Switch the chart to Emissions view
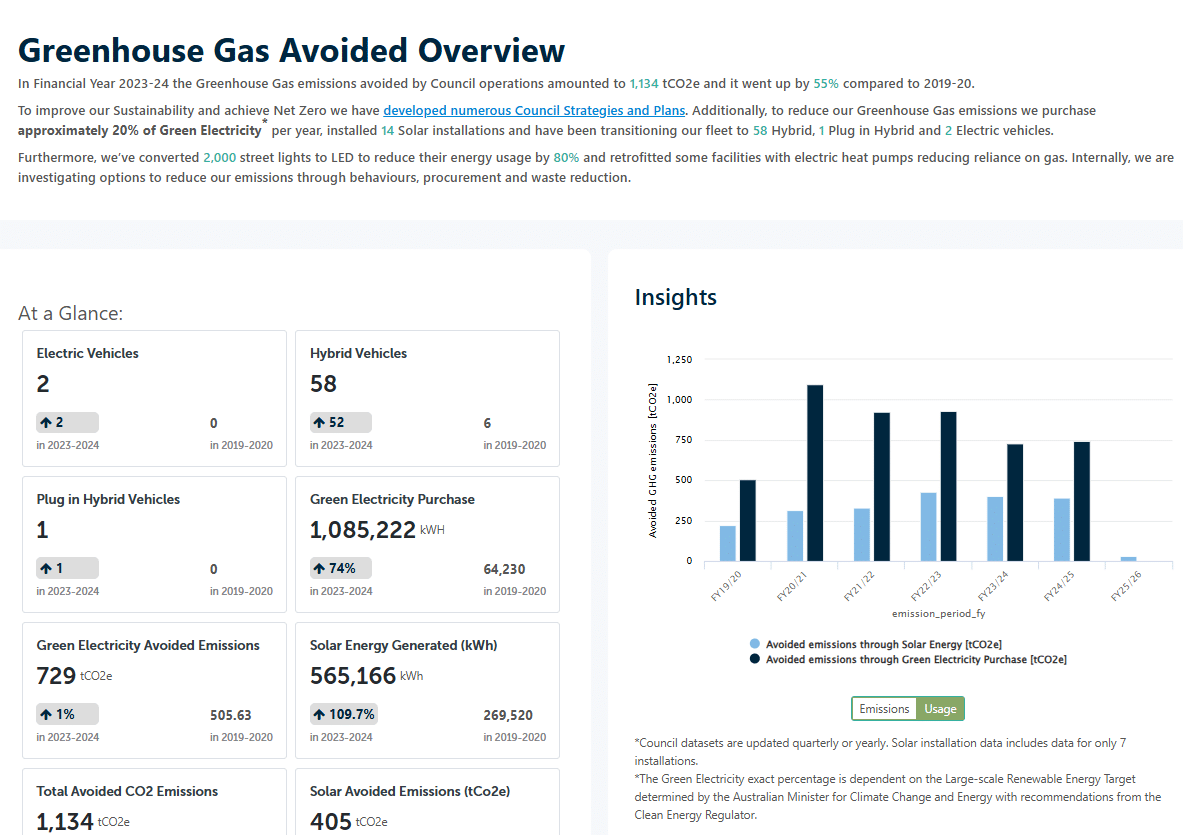The image size is (1183, 835). (x=884, y=709)
